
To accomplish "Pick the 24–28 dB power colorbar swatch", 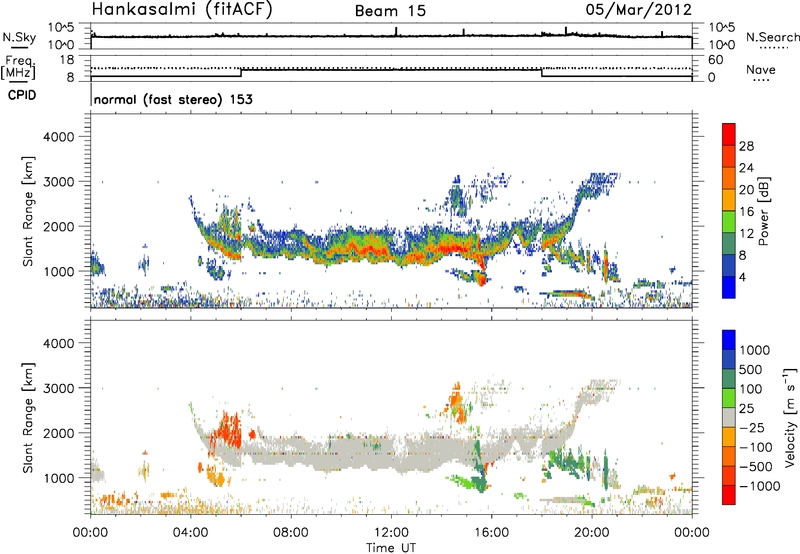I will (729, 156).
